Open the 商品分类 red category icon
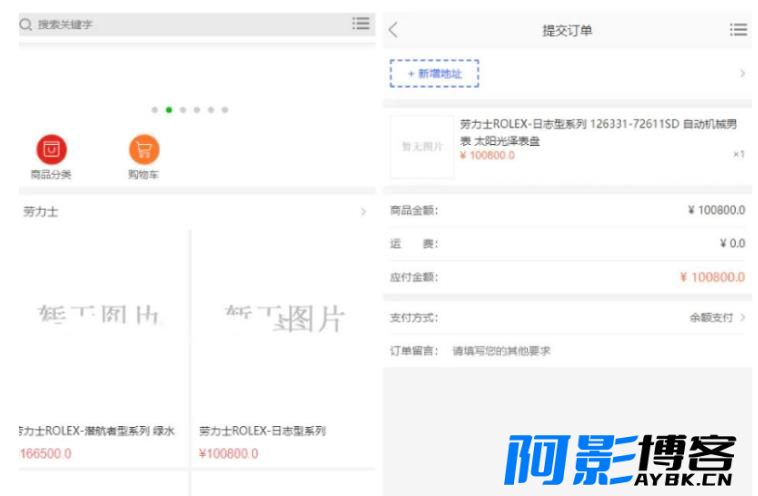The image size is (758, 496). click(x=51, y=149)
